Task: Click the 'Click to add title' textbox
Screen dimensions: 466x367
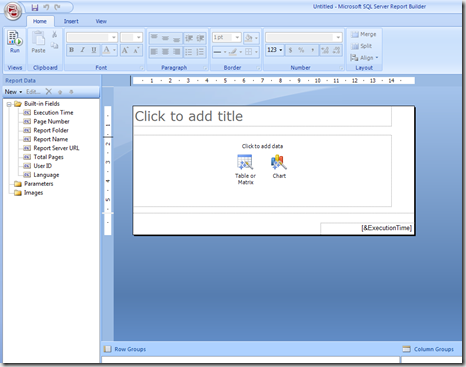Action: pyautogui.click(x=262, y=117)
